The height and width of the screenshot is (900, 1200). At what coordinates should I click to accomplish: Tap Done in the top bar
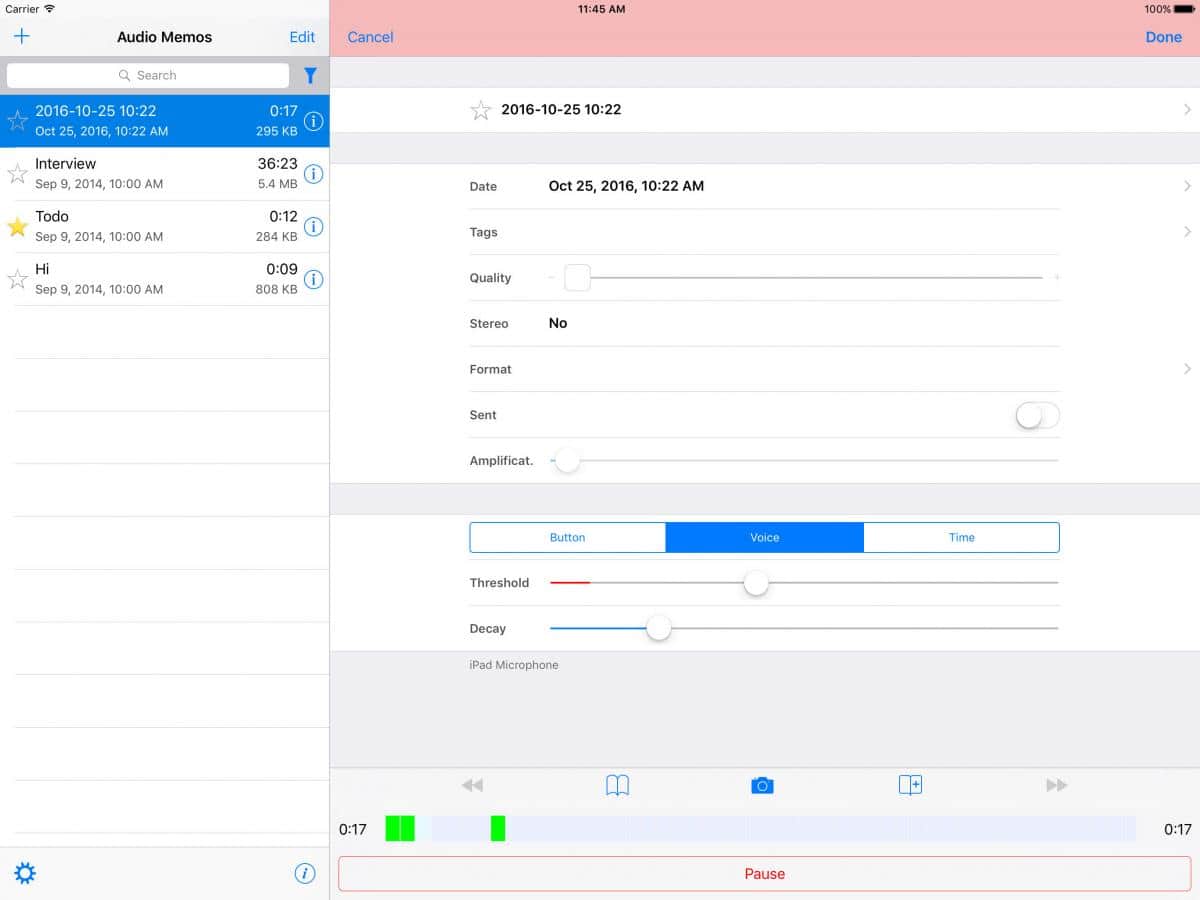(1163, 37)
